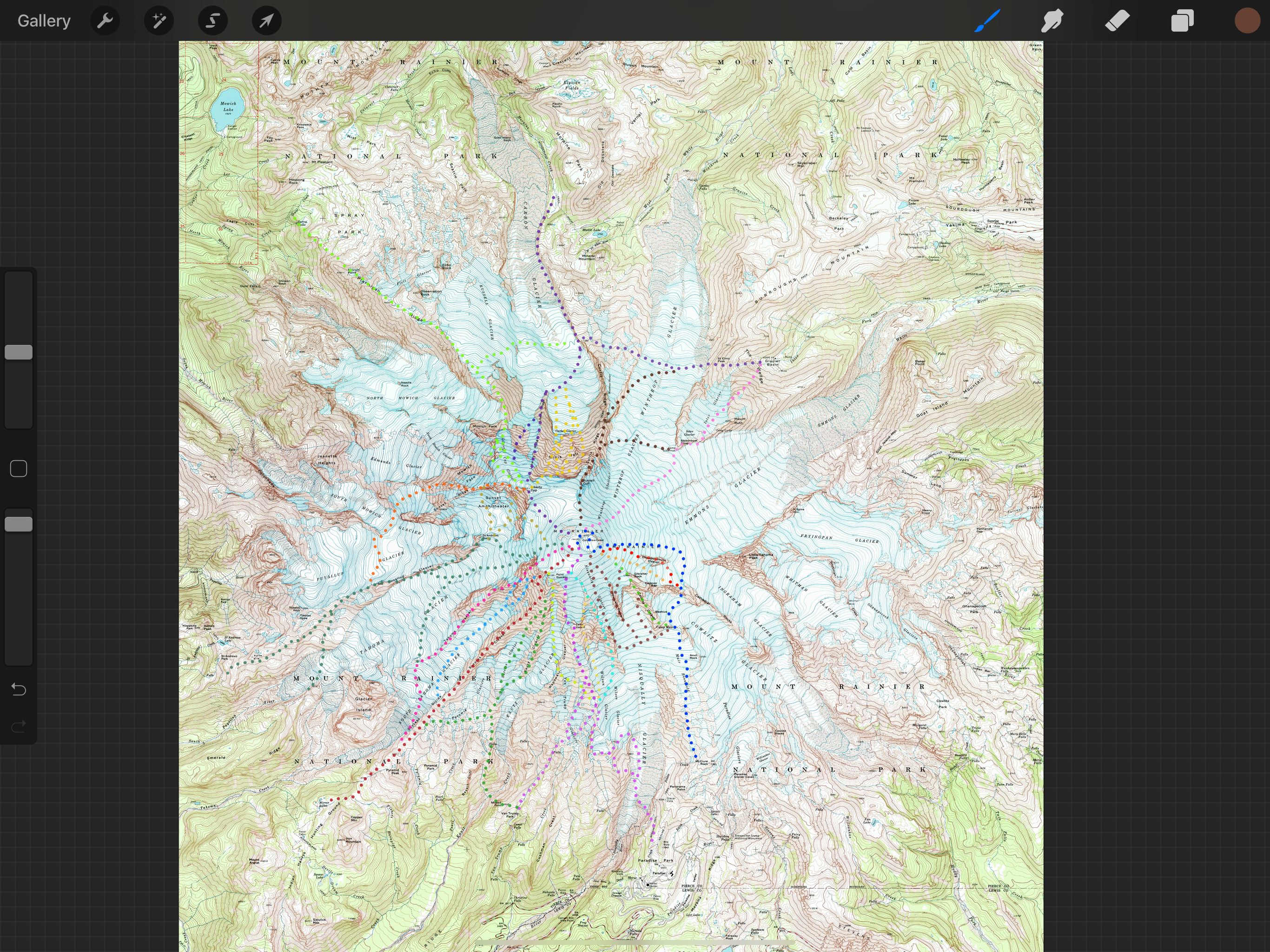This screenshot has width=1270, height=952.
Task: Open the brown active color picker
Action: (x=1247, y=20)
